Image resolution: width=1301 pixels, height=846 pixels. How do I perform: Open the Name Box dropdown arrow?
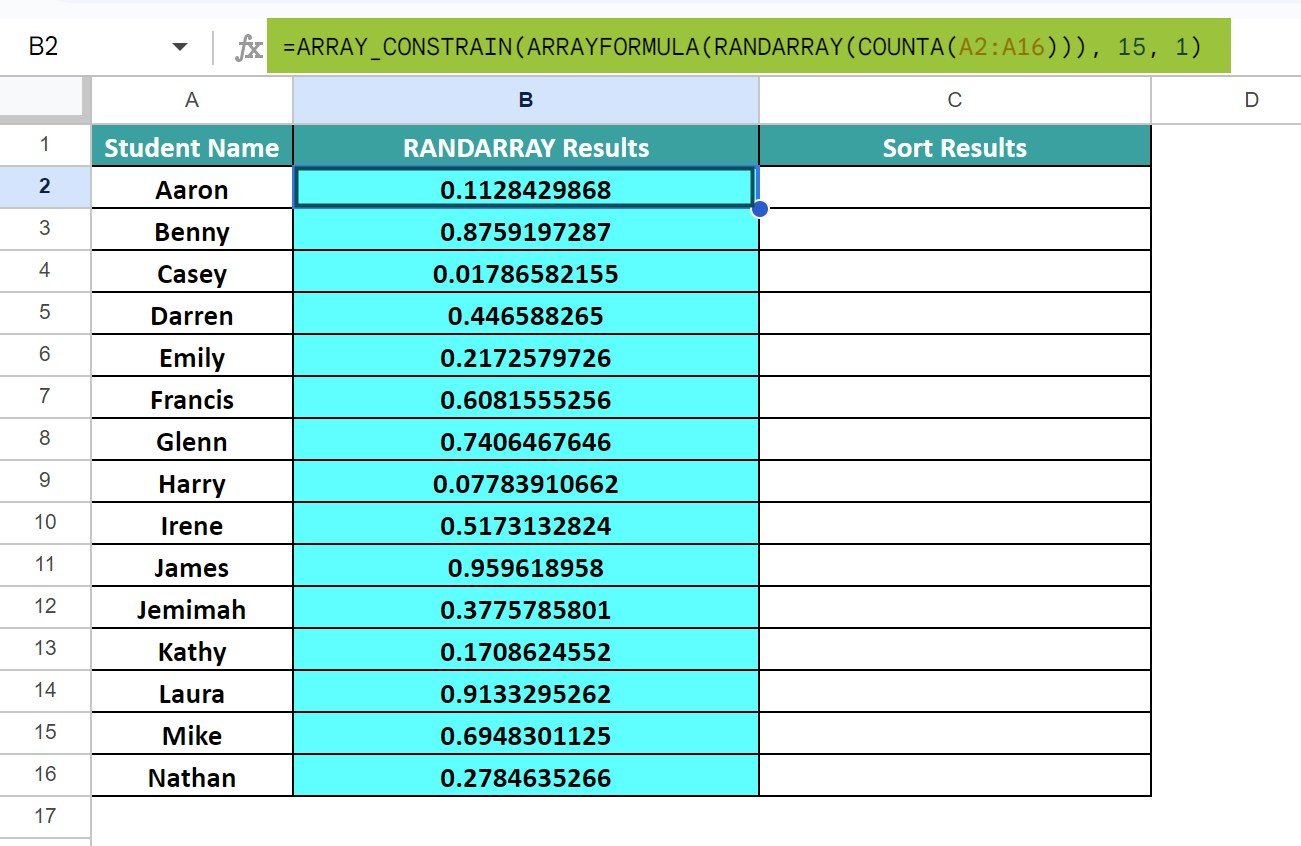coord(180,47)
